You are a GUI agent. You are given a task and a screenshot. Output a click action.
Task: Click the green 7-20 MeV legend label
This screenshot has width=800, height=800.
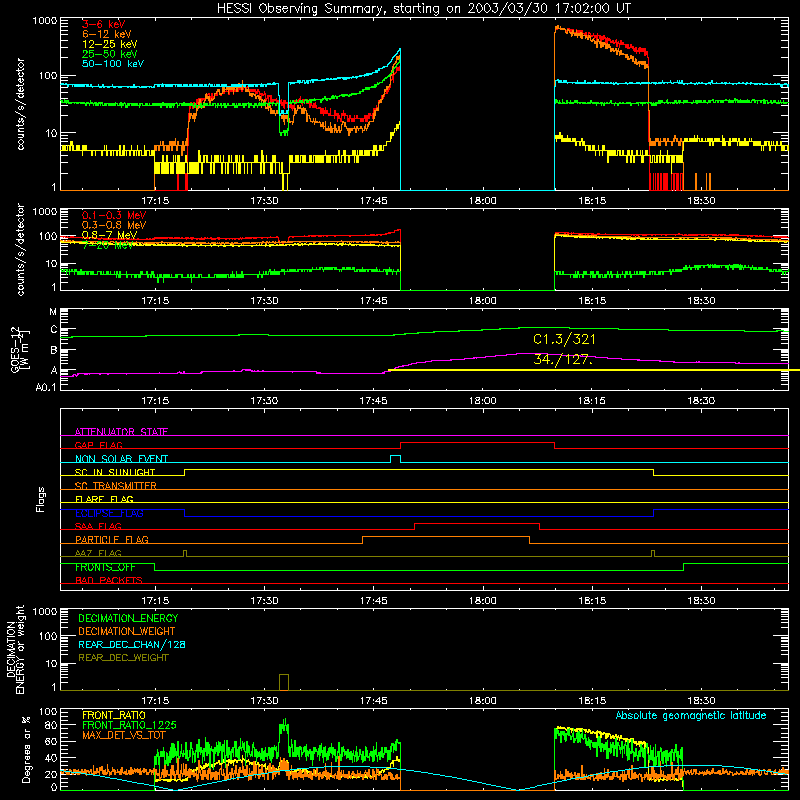coord(107,245)
